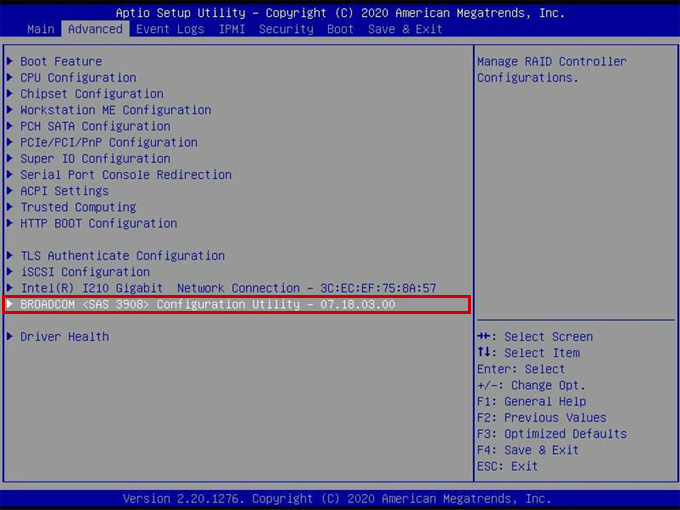Viewport: 680px width, 510px height.
Task: Click arrow icon beside iSCSI Configuration
Action: click(10, 272)
